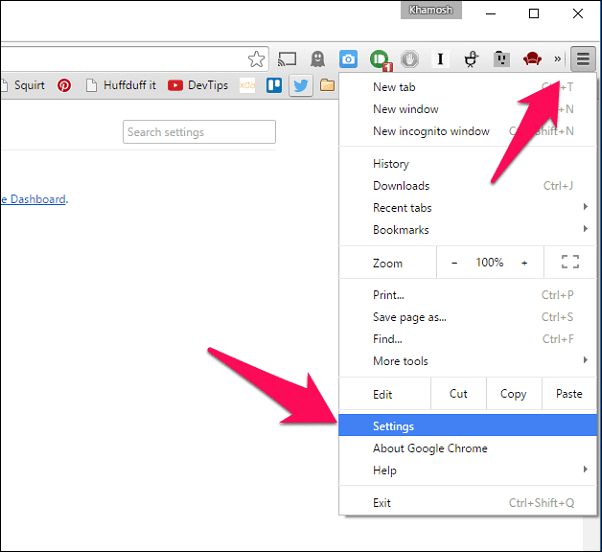Click the 100% zoom level value

click(x=490, y=263)
